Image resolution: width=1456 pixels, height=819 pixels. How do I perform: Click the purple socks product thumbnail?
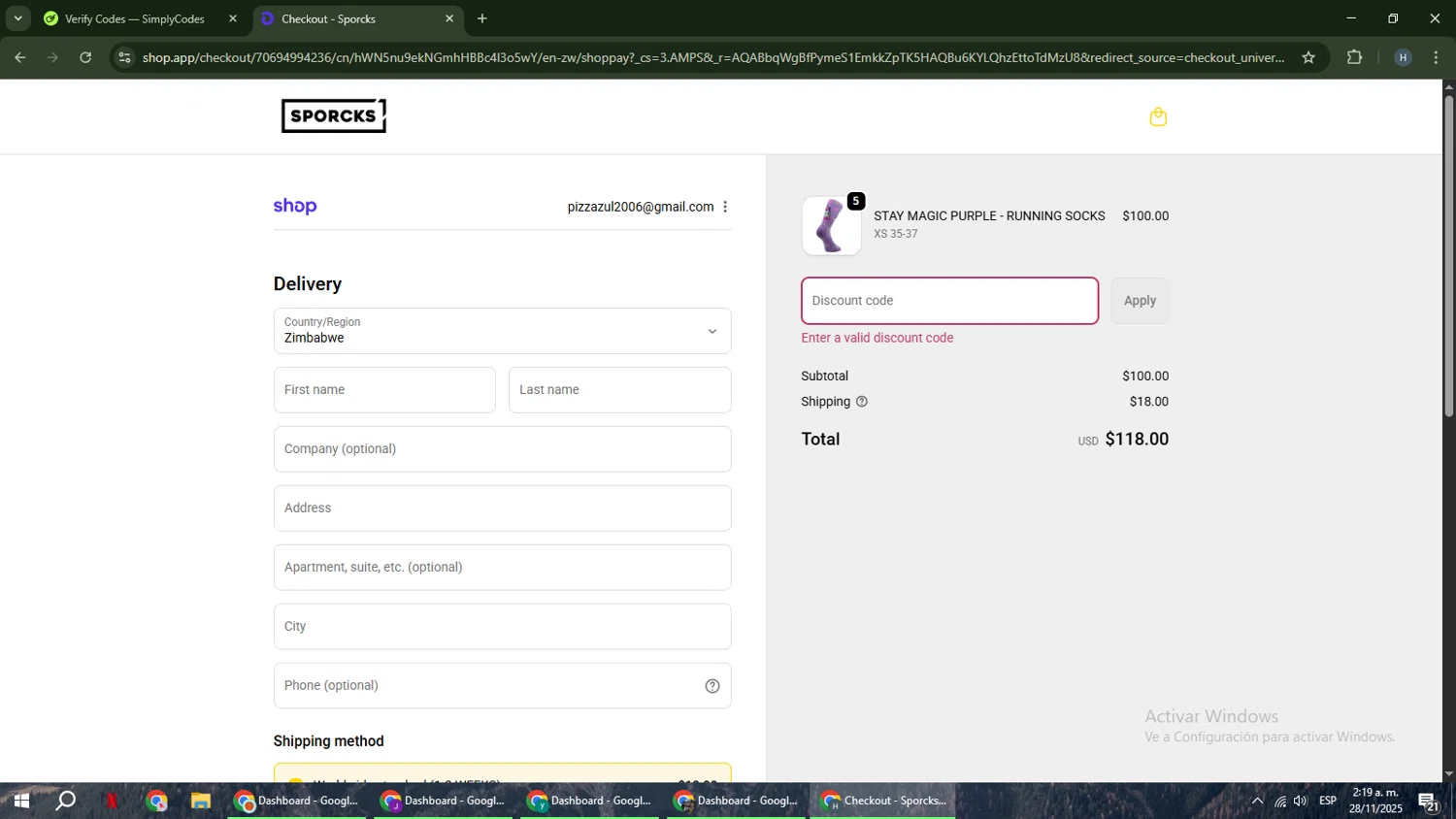(x=831, y=226)
